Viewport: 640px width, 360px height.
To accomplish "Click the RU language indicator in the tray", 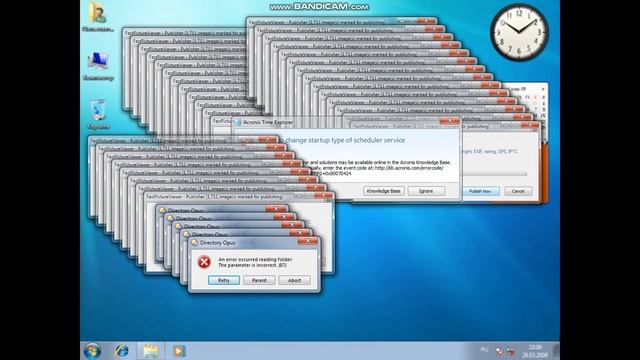I will pos(484,350).
